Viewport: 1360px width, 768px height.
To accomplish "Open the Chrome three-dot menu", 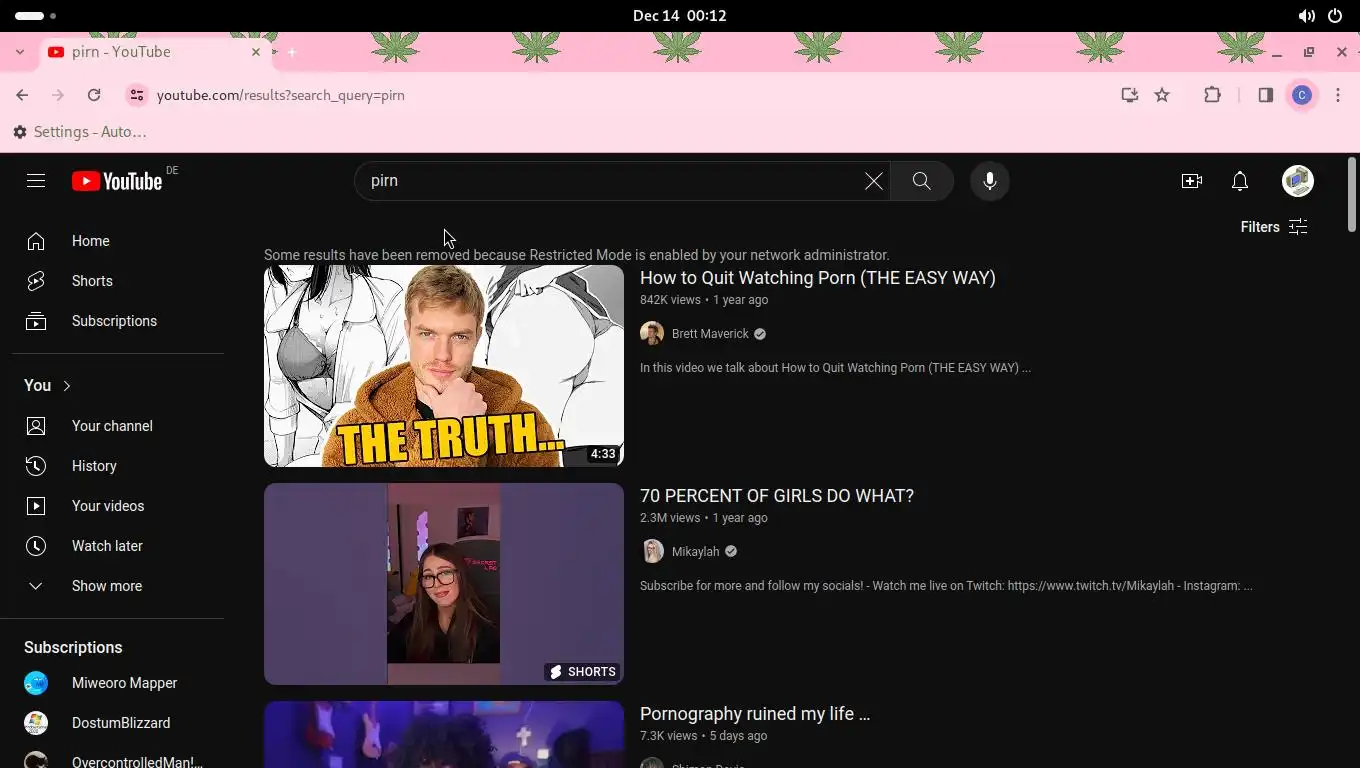I will coord(1338,95).
